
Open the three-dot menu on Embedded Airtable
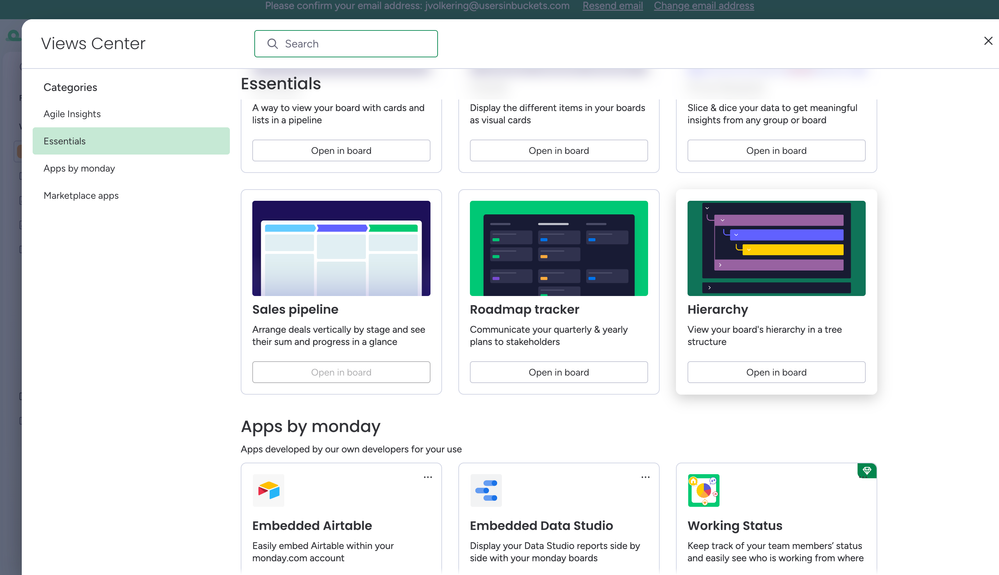tap(428, 477)
